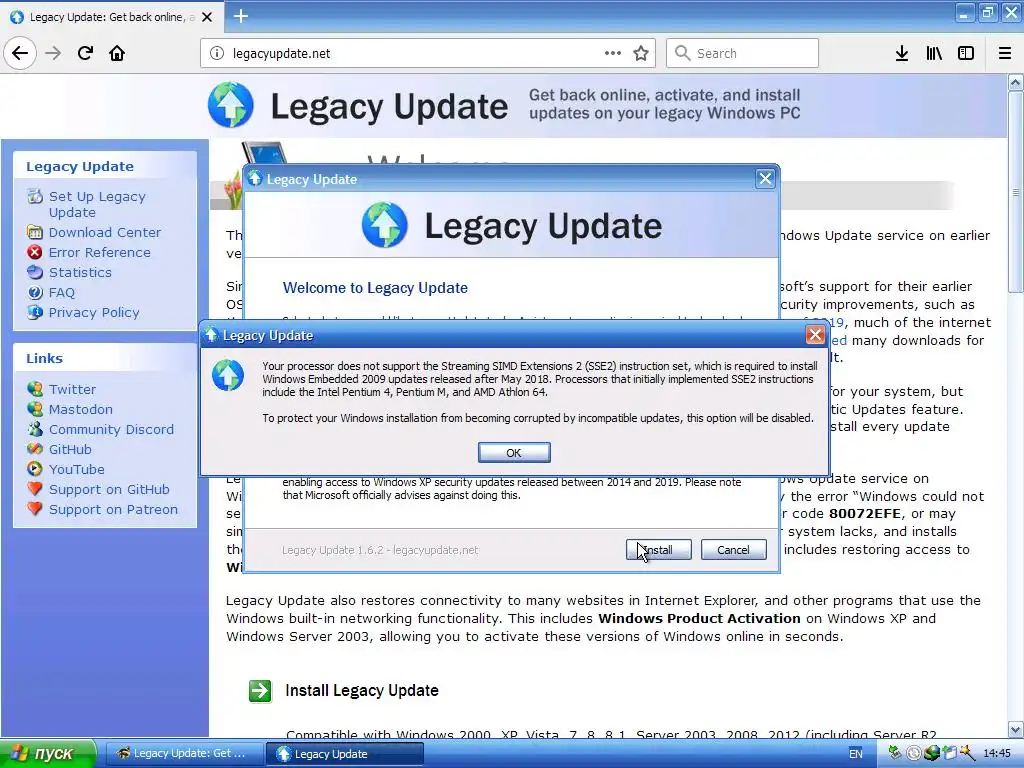This screenshot has width=1024, height=768.
Task: Open the Library bookshelf icon
Action: [934, 53]
